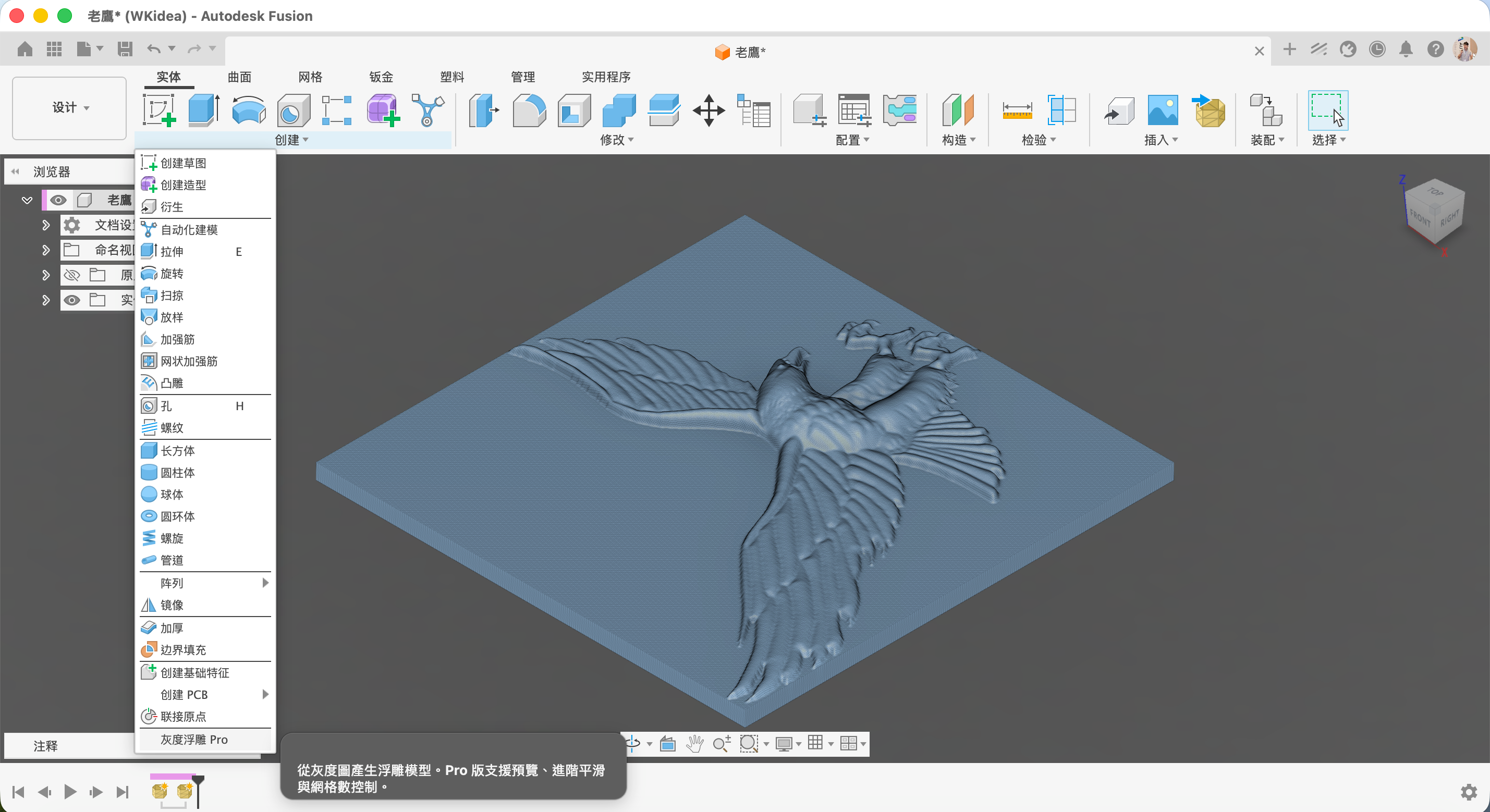Image resolution: width=1490 pixels, height=812 pixels.
Task: Choose 凸雕 from the create menu
Action: [x=205, y=383]
